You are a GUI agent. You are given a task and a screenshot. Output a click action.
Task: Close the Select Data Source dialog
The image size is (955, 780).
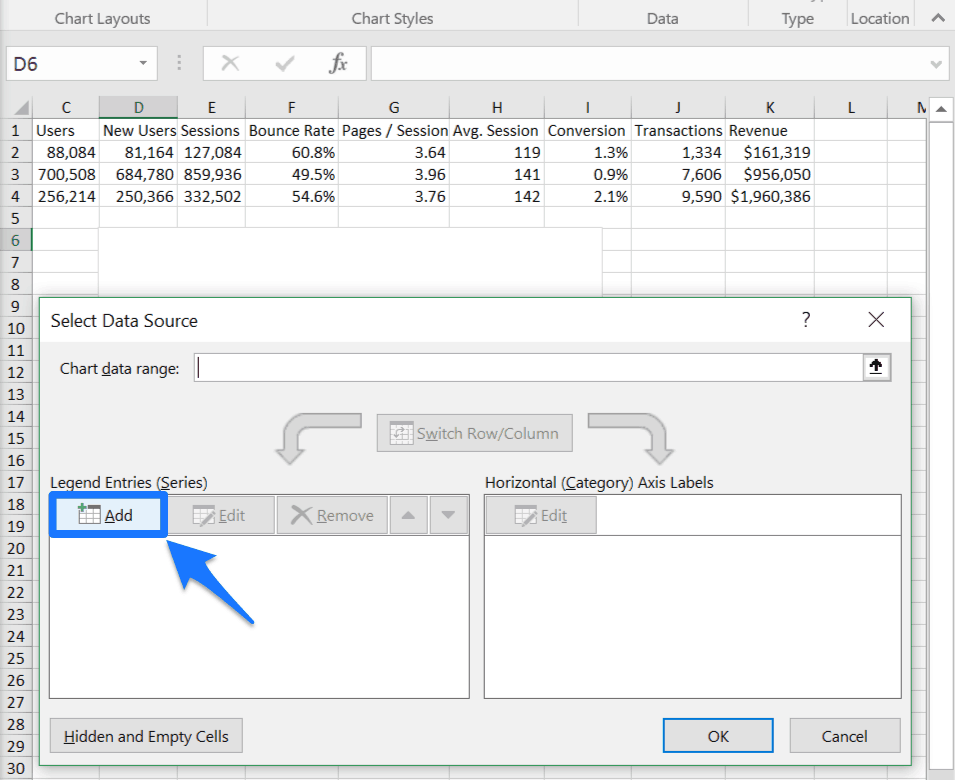[876, 320]
